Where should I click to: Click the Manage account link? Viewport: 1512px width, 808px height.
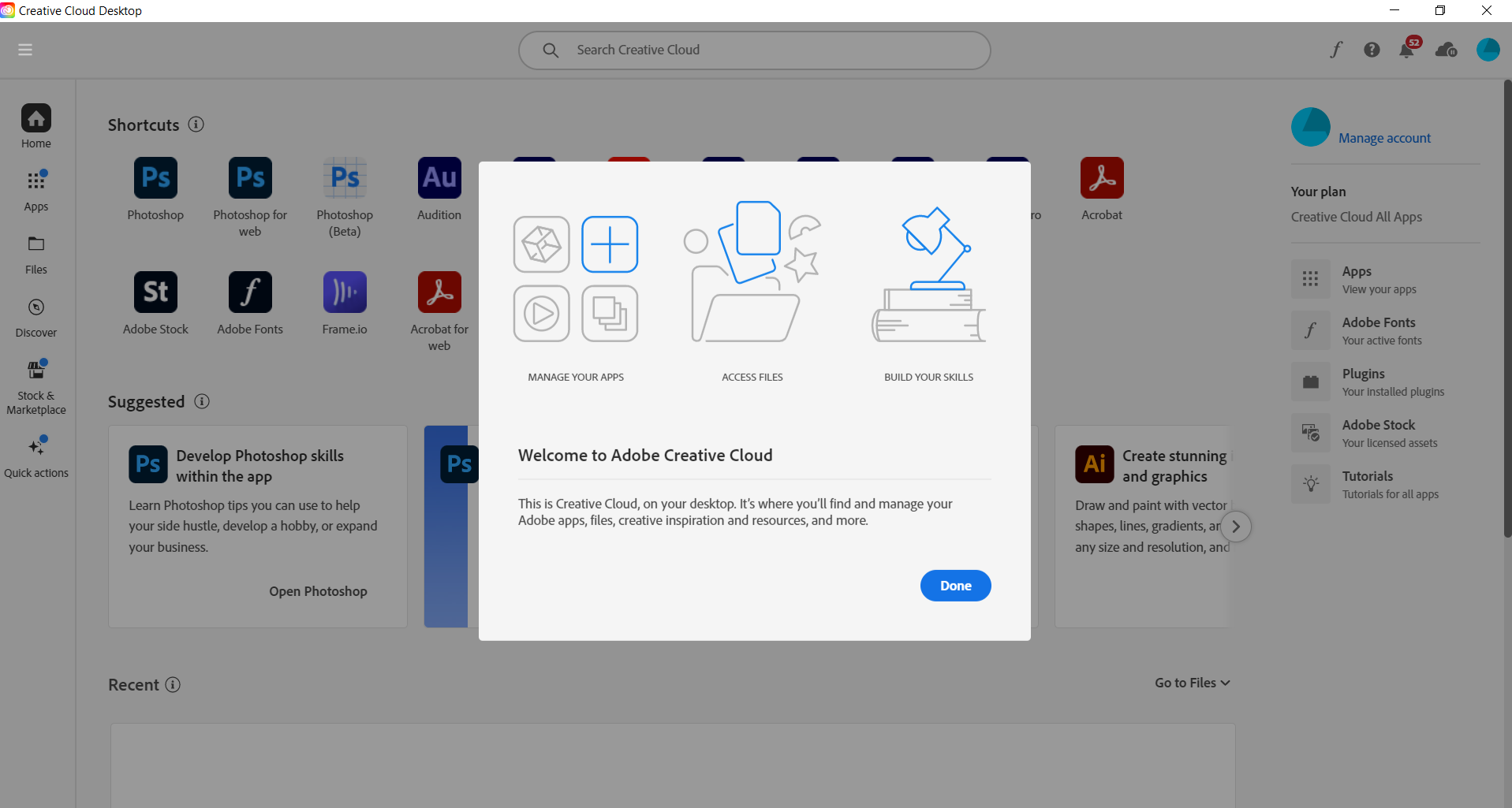pyautogui.click(x=1384, y=138)
